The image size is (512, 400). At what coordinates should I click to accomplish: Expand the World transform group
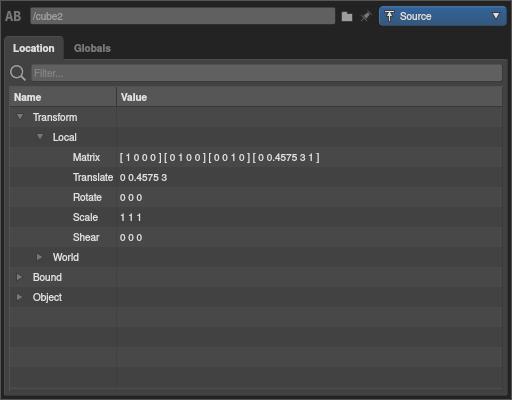click(39, 257)
